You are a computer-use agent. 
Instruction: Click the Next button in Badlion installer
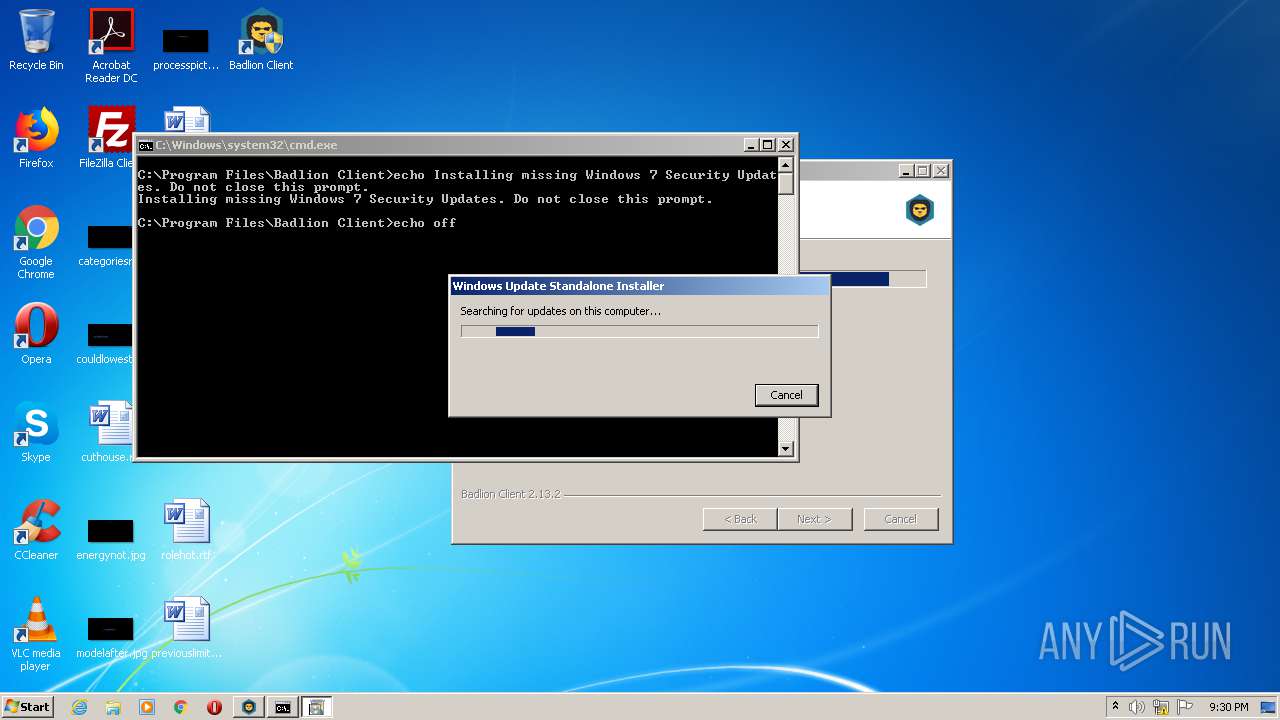point(815,519)
